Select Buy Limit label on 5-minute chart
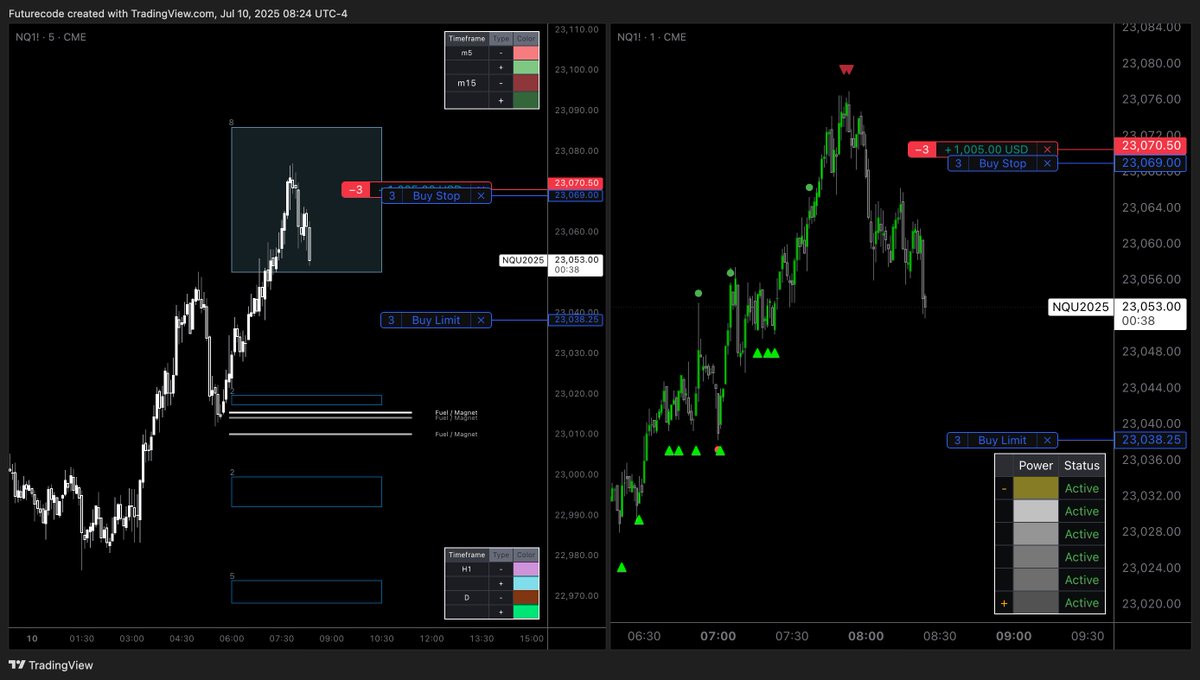This screenshot has width=1200, height=680. pyautogui.click(x=436, y=320)
